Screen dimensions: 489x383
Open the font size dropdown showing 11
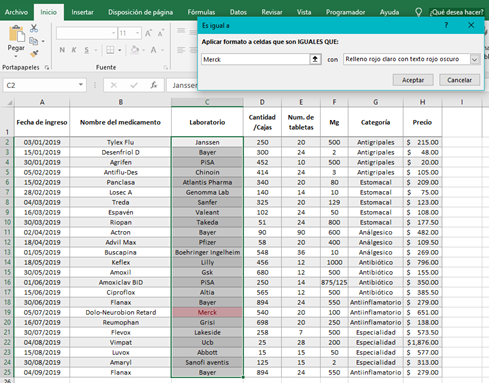coord(137,33)
